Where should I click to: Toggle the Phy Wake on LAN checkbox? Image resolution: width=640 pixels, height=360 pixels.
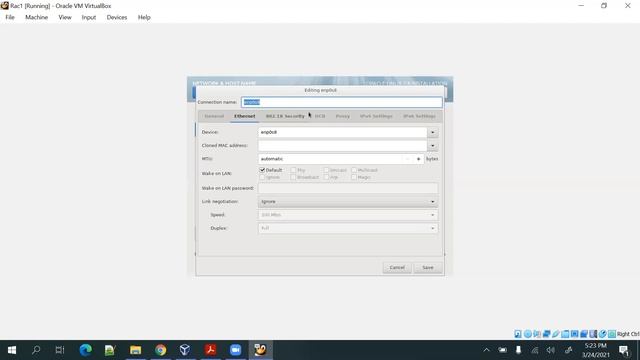coord(293,170)
